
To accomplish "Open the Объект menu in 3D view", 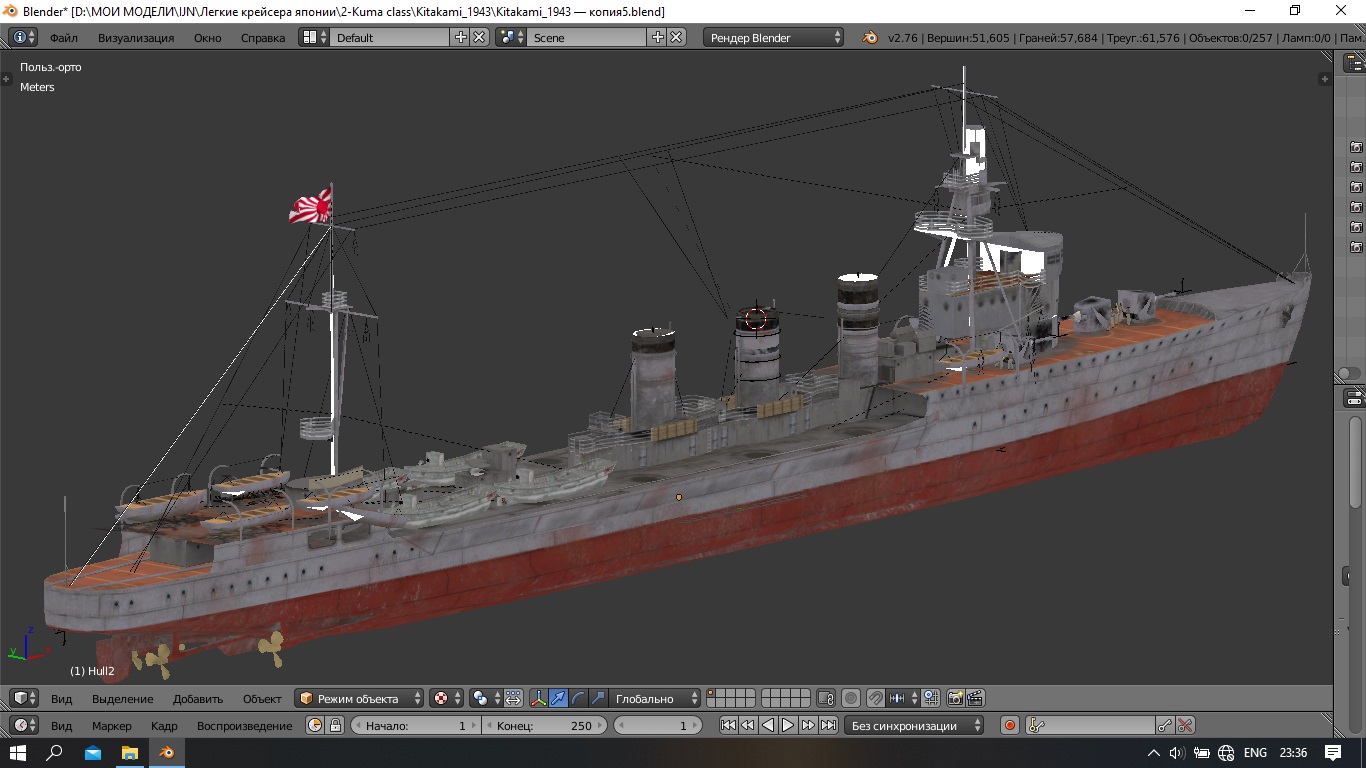I will point(263,698).
